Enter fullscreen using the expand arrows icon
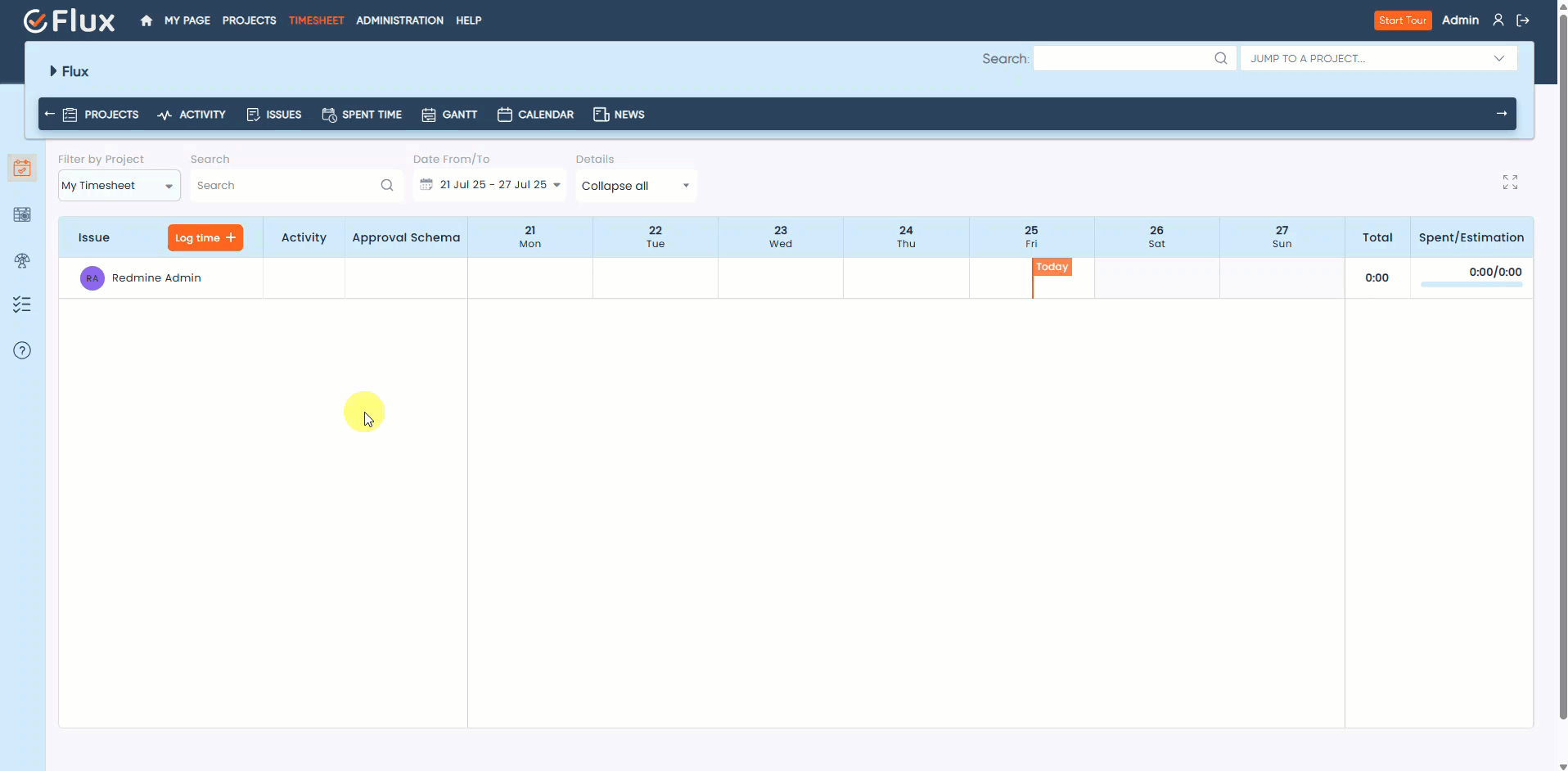 point(1510,182)
